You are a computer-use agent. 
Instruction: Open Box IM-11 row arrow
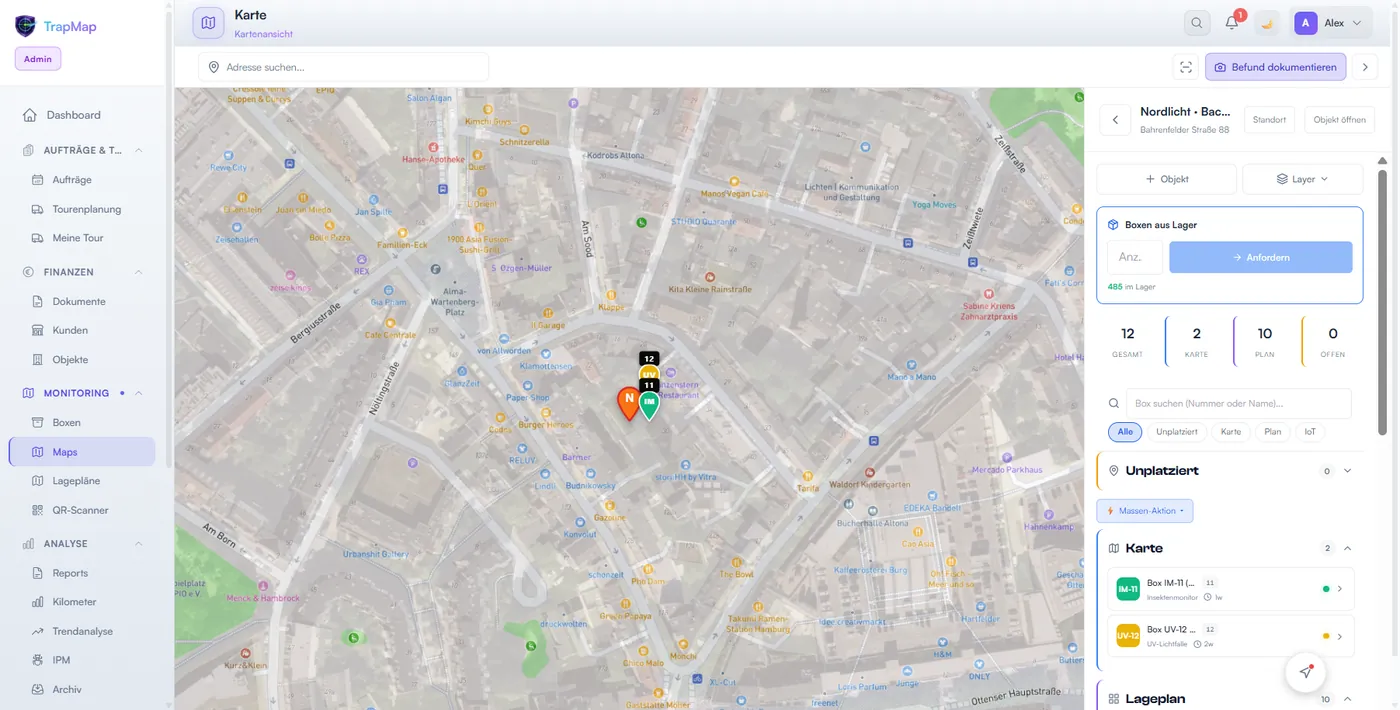point(1340,589)
